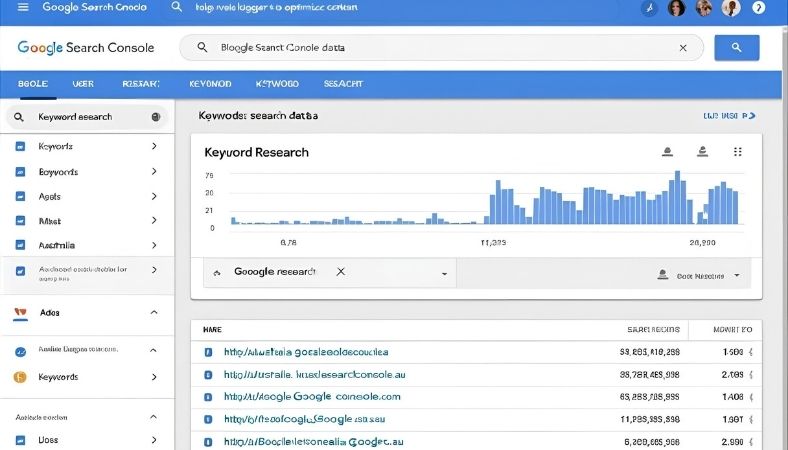The height and width of the screenshot is (450, 788).
Task: Click row icon for console.com URL
Action: coord(208,397)
